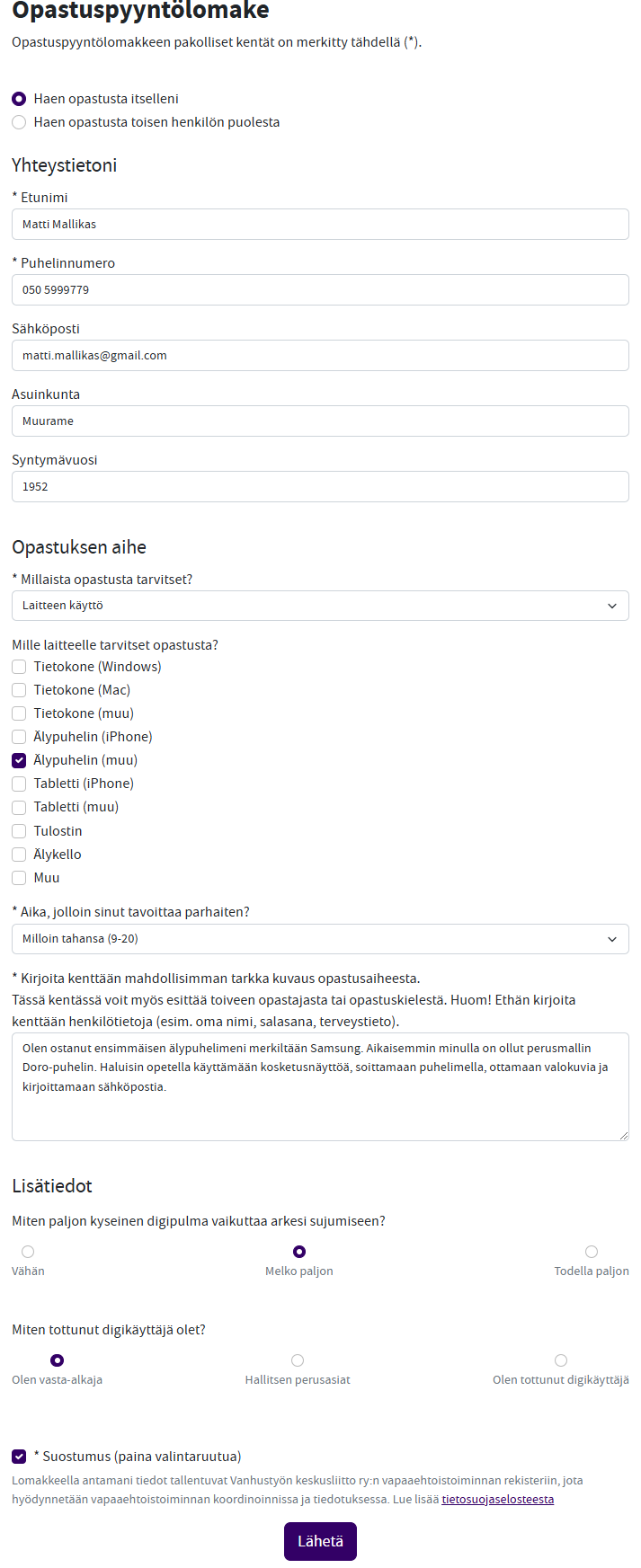Click the Puhelinnumero text field
Image resolution: width=641 pixels, height=1568 pixels.
[x=320, y=290]
